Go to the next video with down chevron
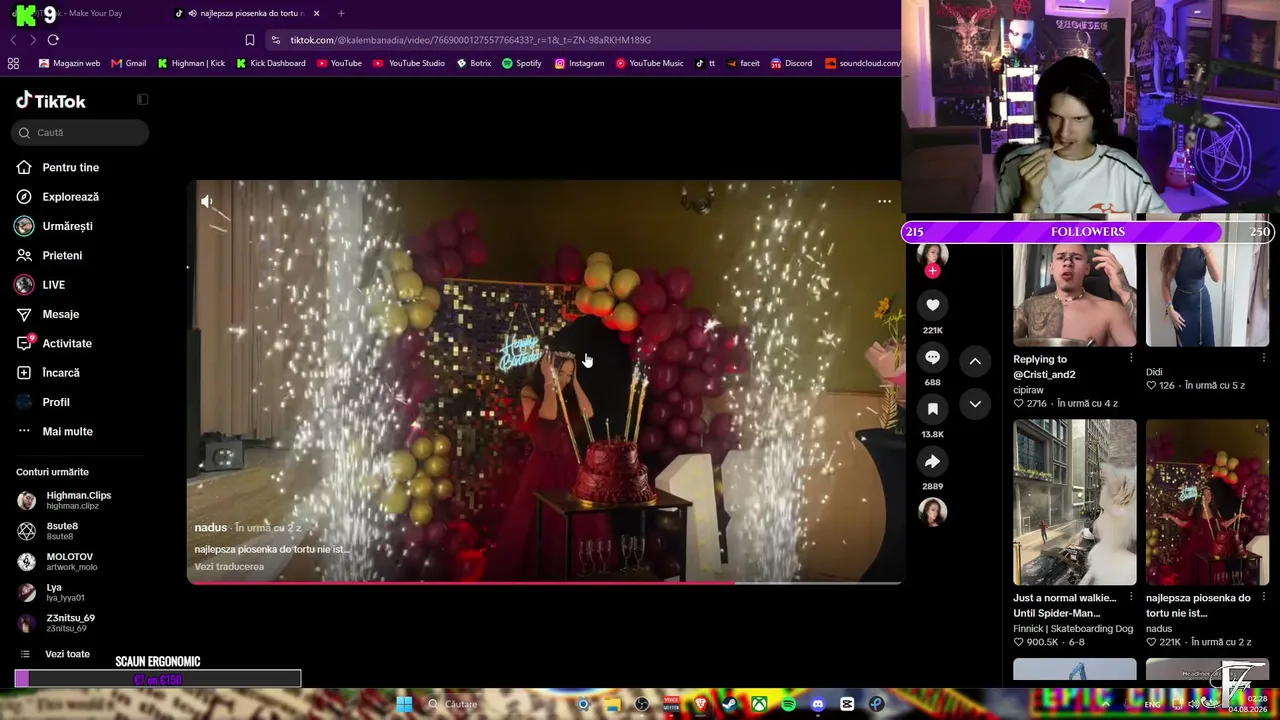The width and height of the screenshot is (1280, 720). click(975, 404)
